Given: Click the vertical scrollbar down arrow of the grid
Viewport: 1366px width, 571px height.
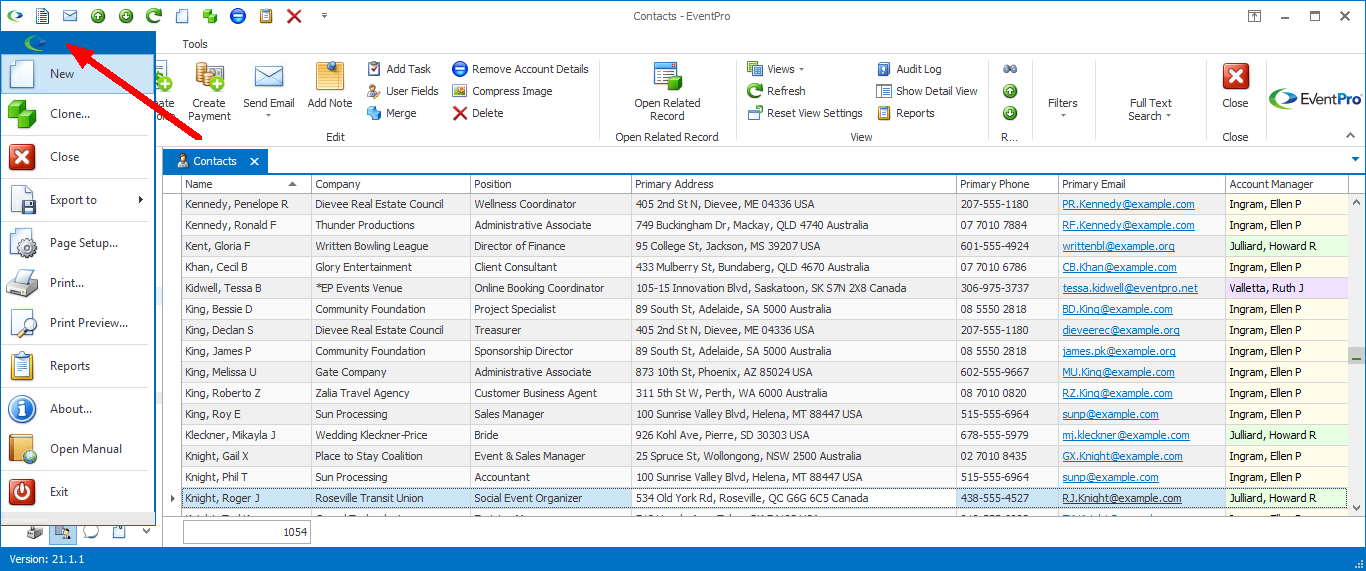Looking at the screenshot, I should tap(1356, 507).
